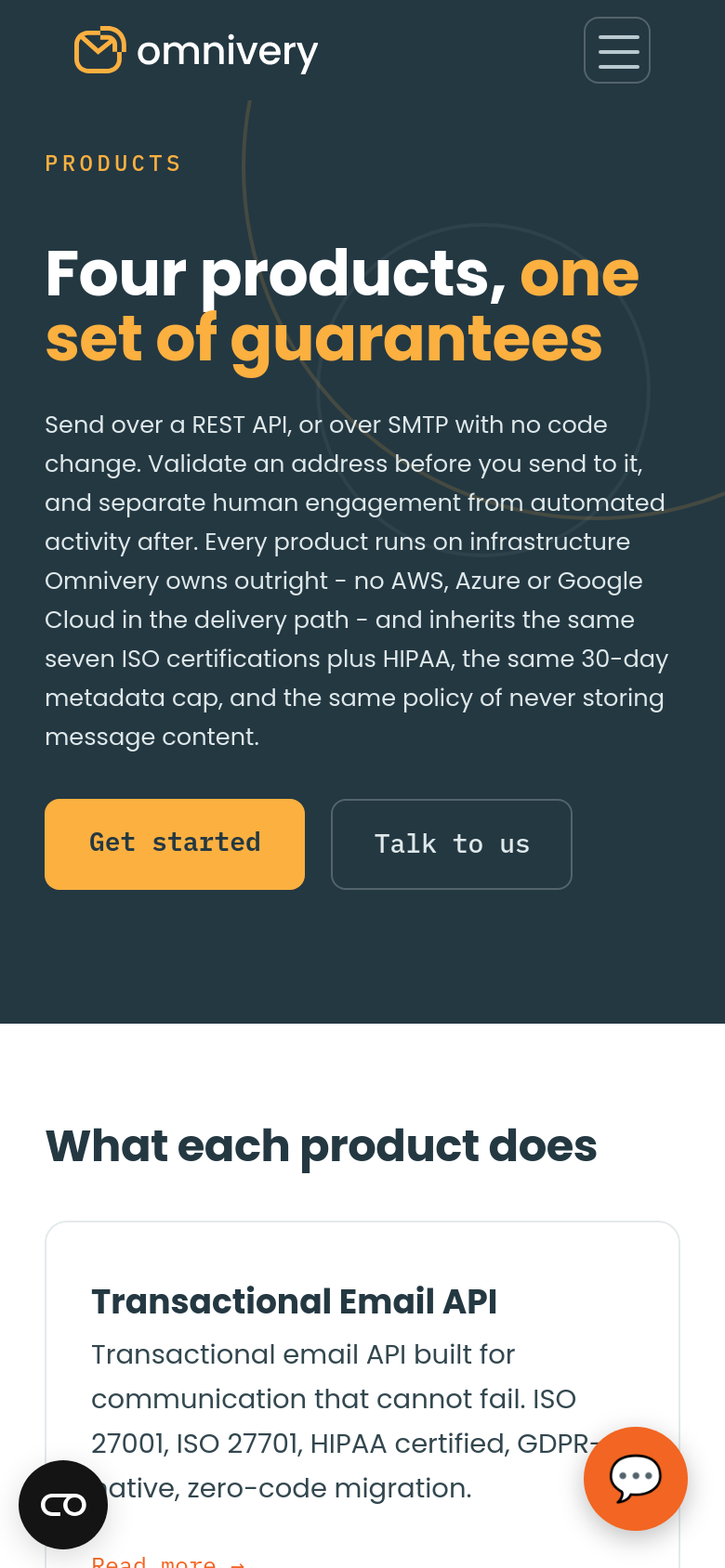Click the 'metadata cap' paragraph line
The height and width of the screenshot is (1568, 725).
pos(354,698)
